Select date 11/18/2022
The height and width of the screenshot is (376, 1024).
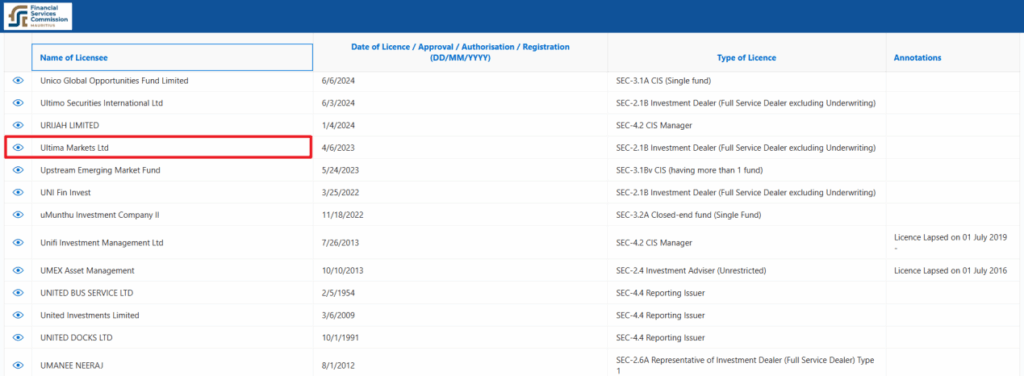click(x=342, y=215)
